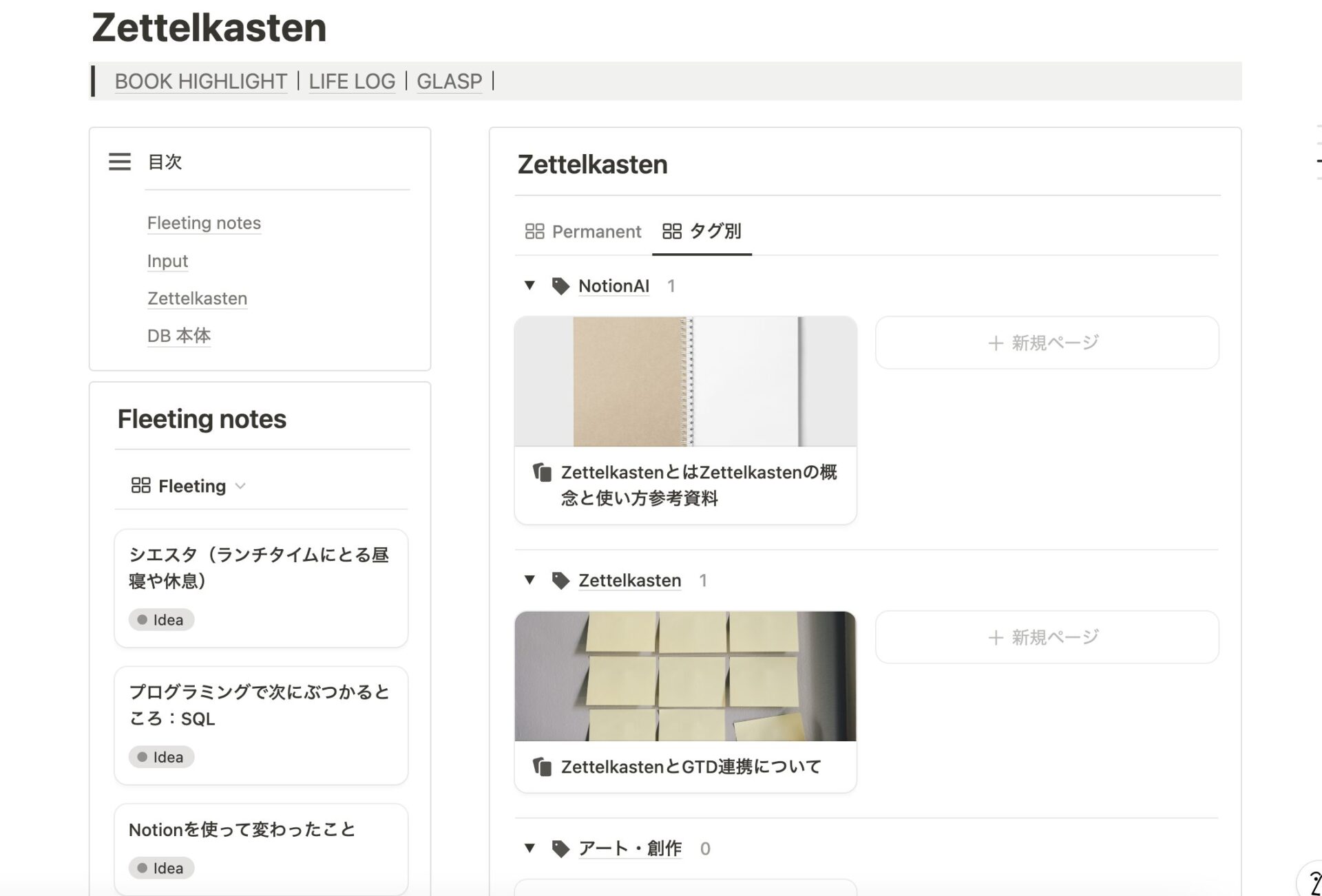Open the Zettelkasten tag group label
Image resolution: width=1322 pixels, height=896 pixels.
coord(629,581)
